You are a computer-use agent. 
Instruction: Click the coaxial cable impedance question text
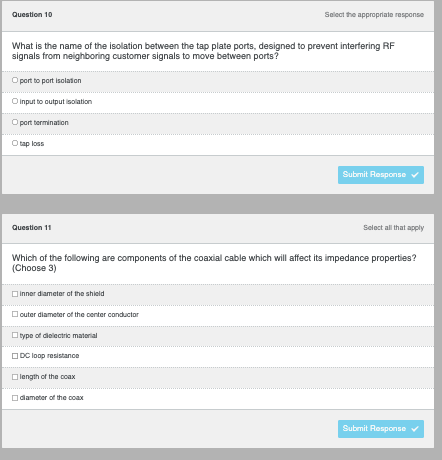click(x=214, y=263)
